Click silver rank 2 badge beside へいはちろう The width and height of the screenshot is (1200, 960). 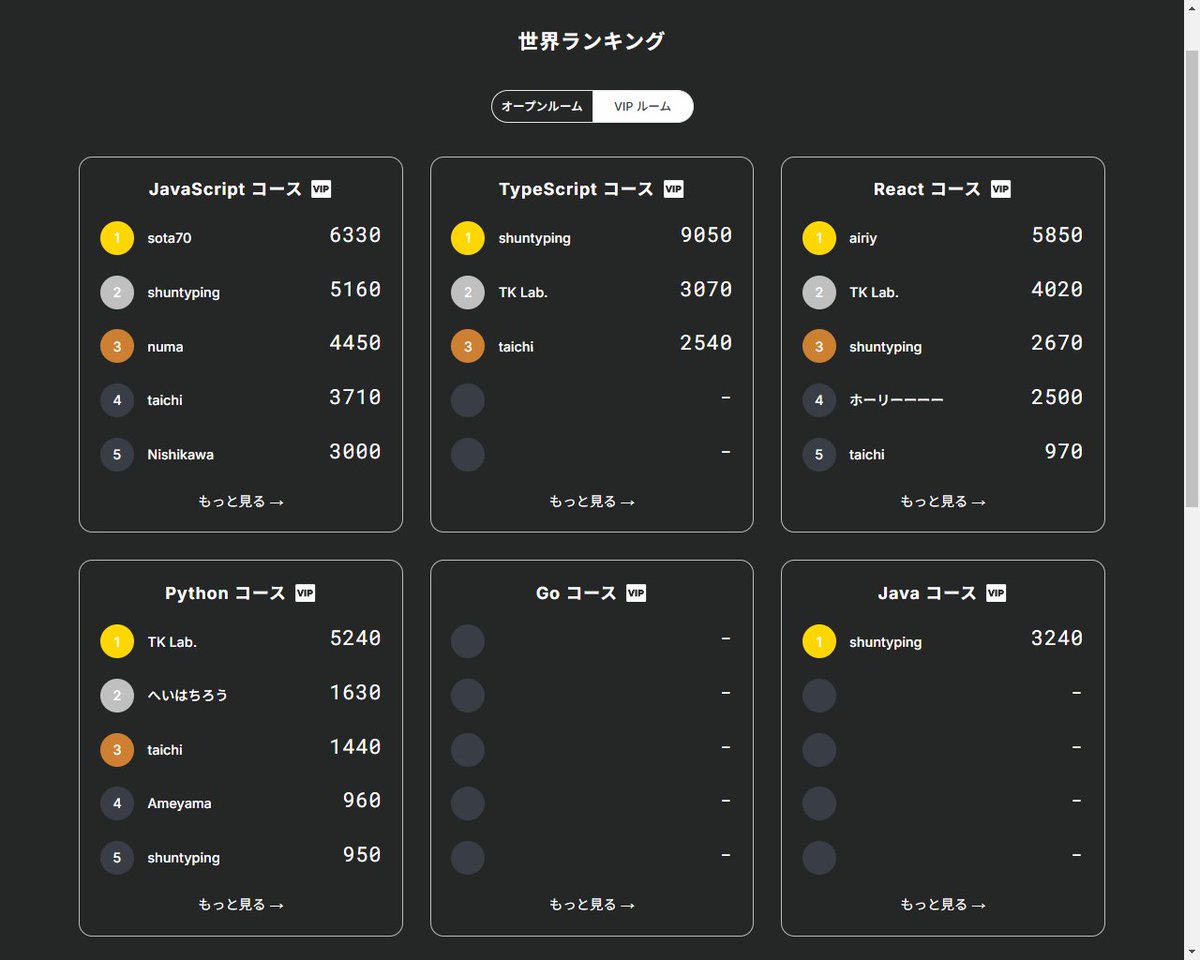[117, 695]
